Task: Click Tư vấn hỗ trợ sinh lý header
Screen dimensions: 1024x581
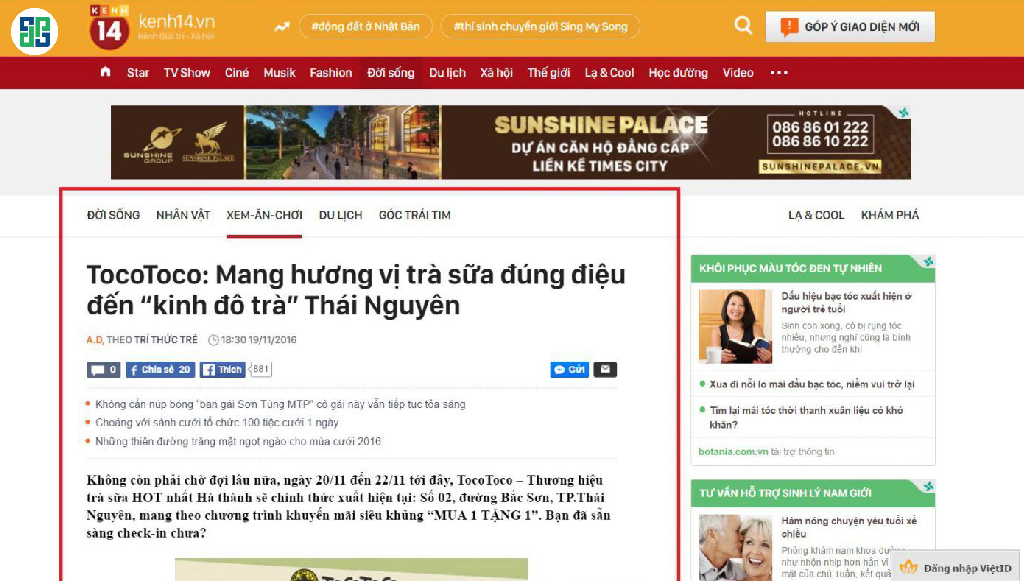Action: point(785,493)
